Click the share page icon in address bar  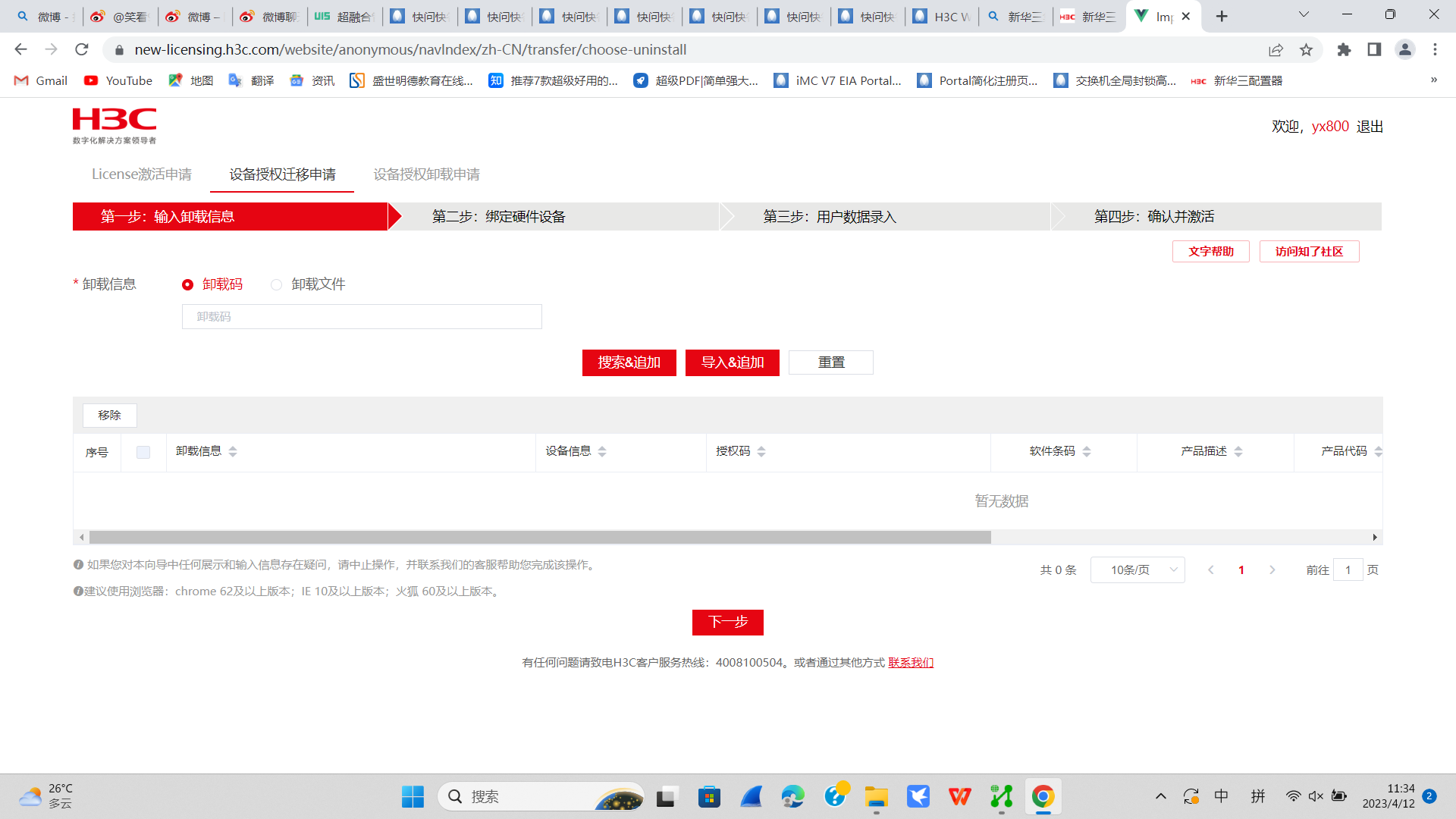coord(1276,49)
